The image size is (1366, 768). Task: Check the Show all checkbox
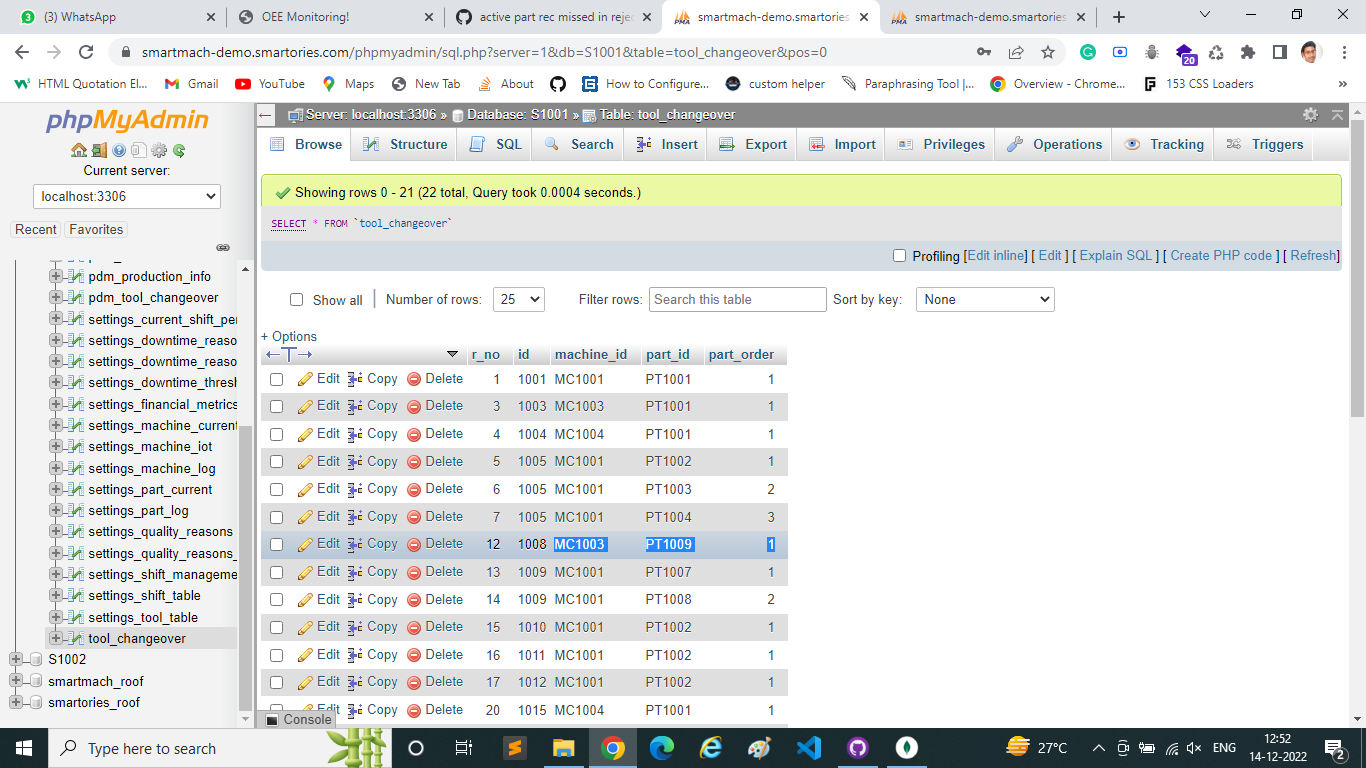click(x=296, y=299)
